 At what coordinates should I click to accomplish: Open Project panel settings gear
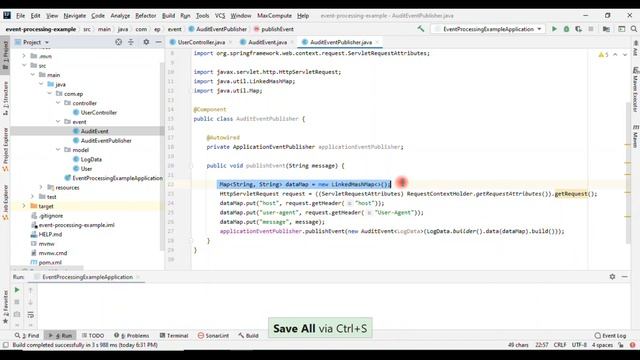click(146, 42)
